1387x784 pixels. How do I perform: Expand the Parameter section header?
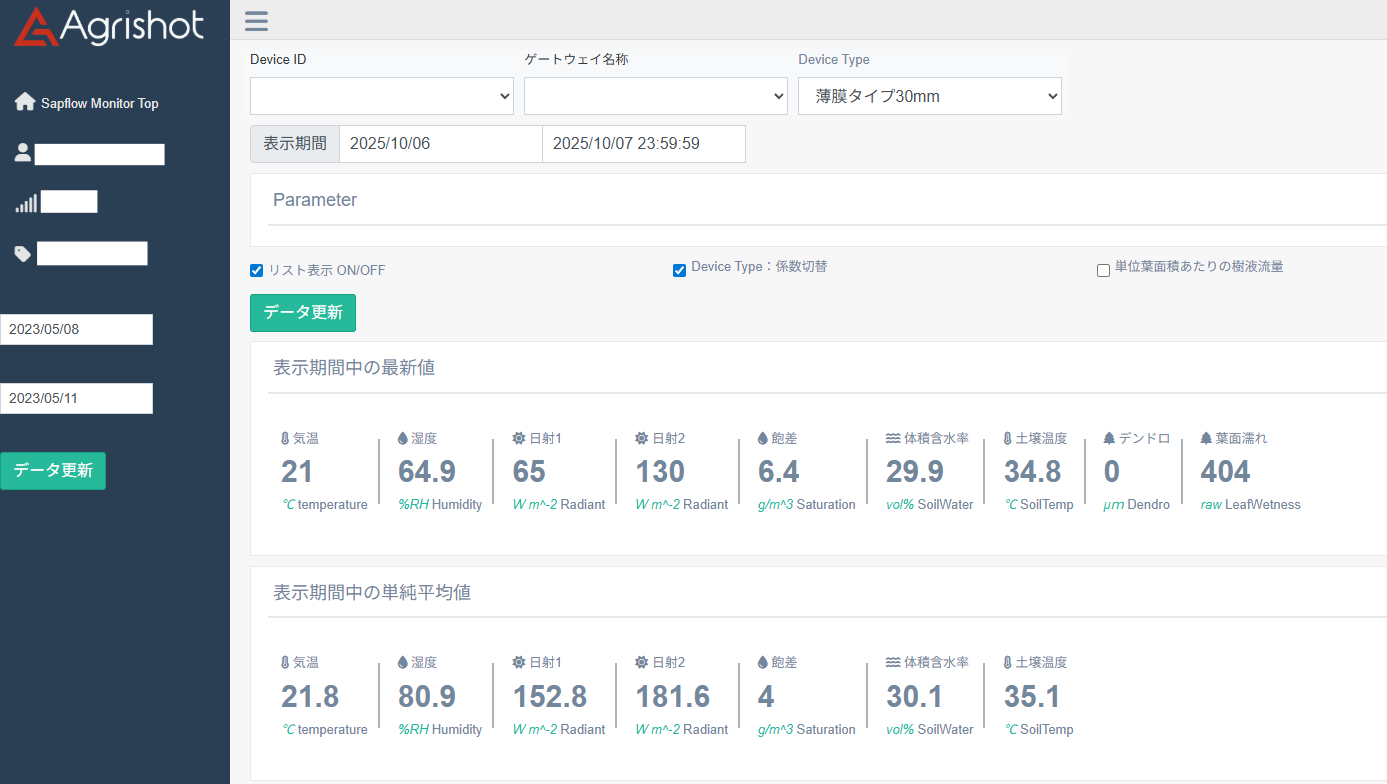tap(315, 200)
